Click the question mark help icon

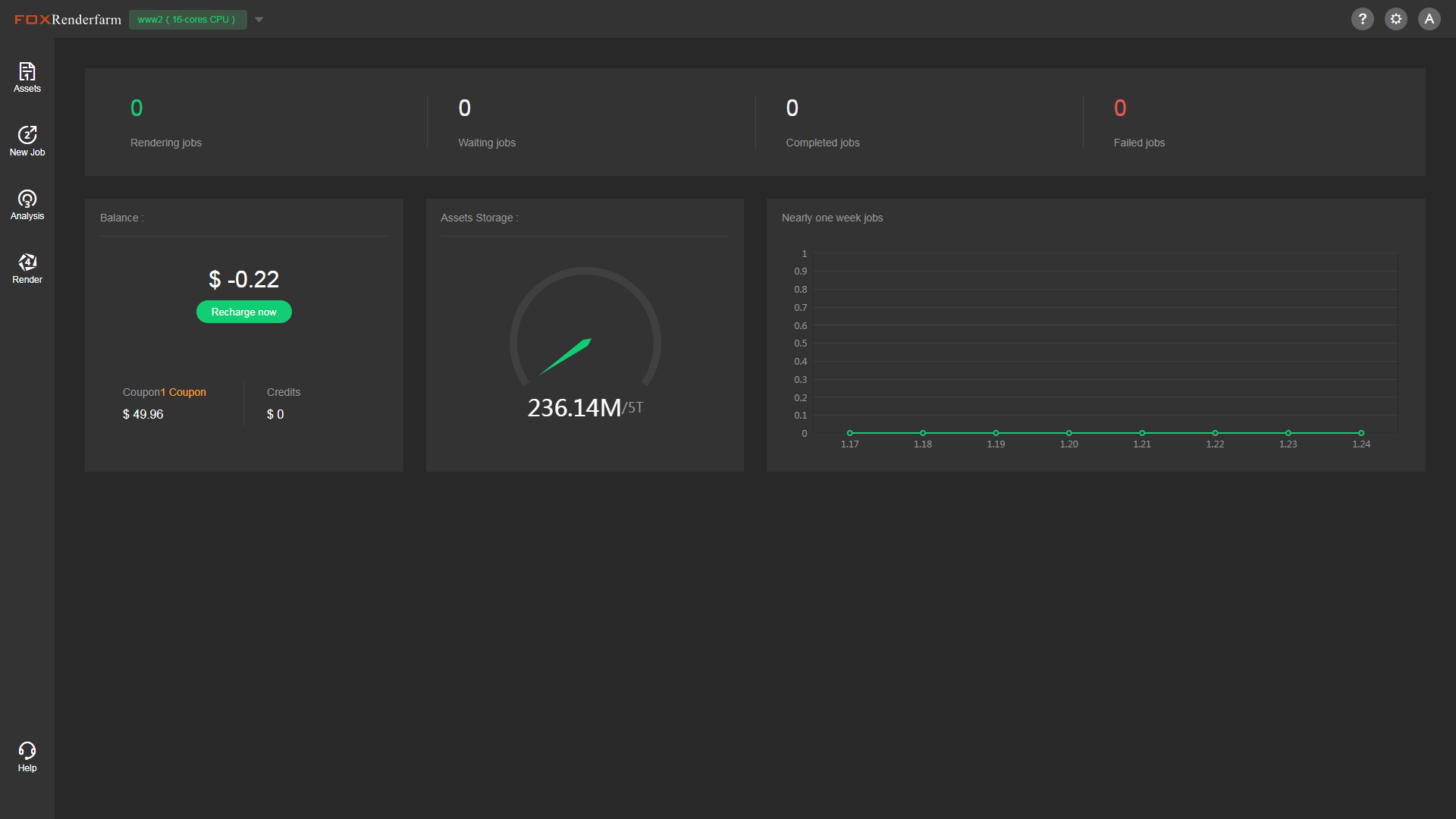tap(1362, 19)
